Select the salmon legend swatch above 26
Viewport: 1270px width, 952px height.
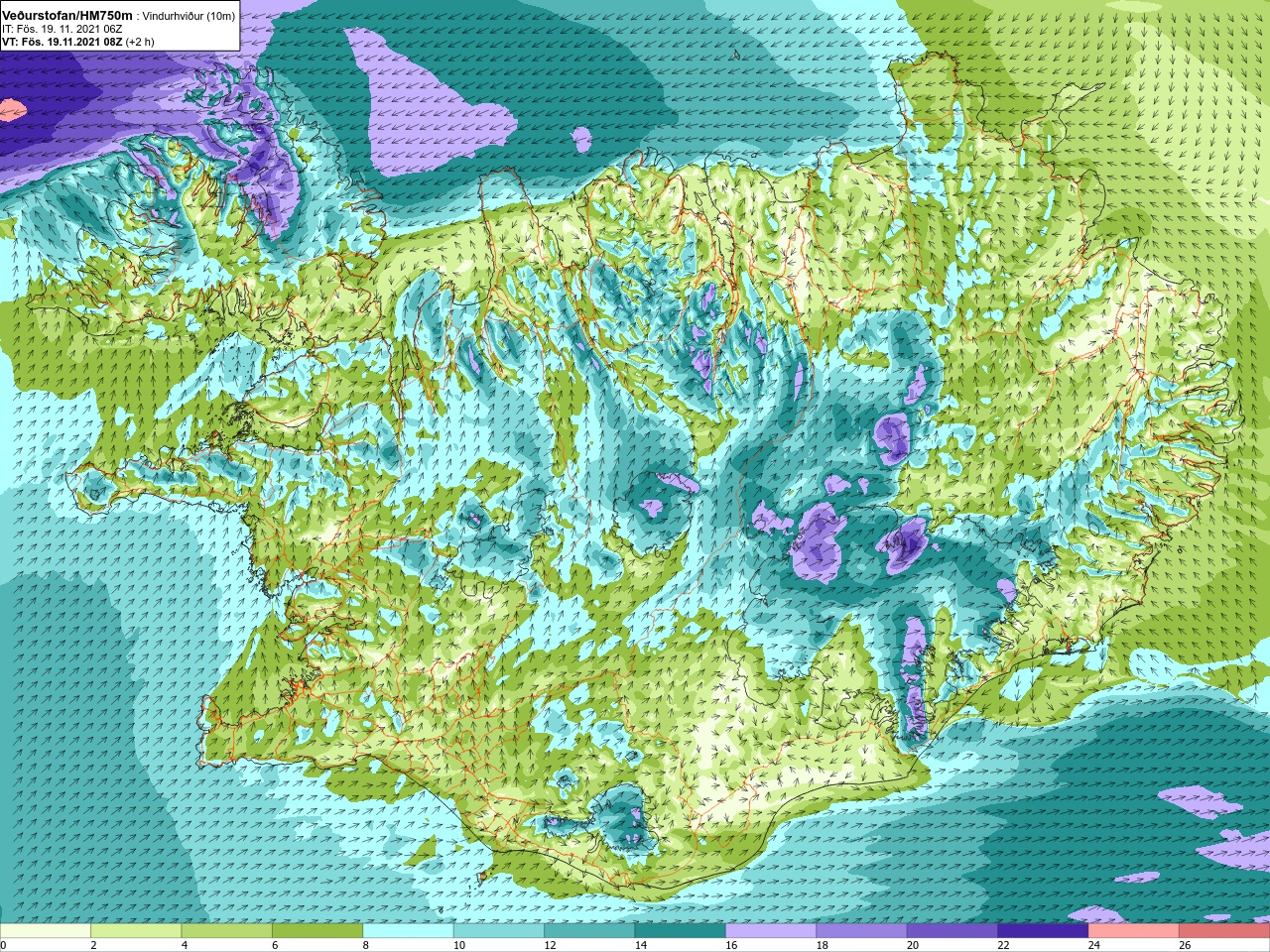click(1224, 930)
